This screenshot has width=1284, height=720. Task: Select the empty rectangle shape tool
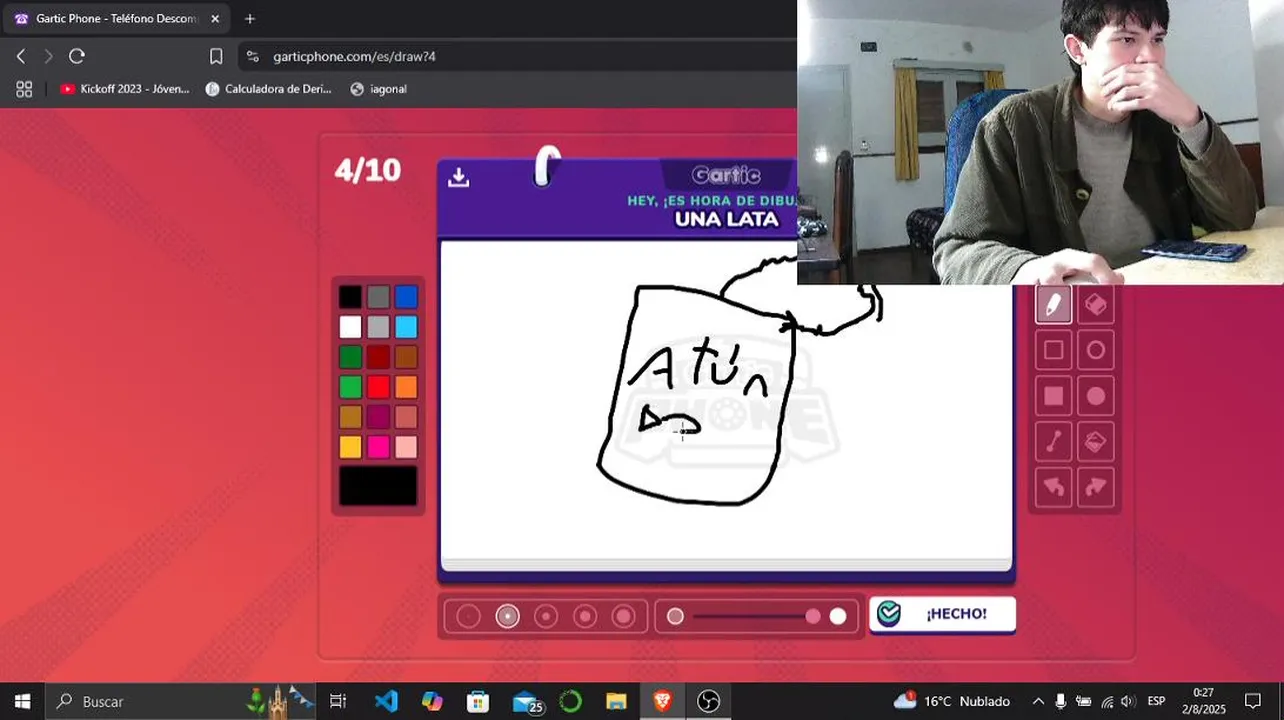[1053, 350]
